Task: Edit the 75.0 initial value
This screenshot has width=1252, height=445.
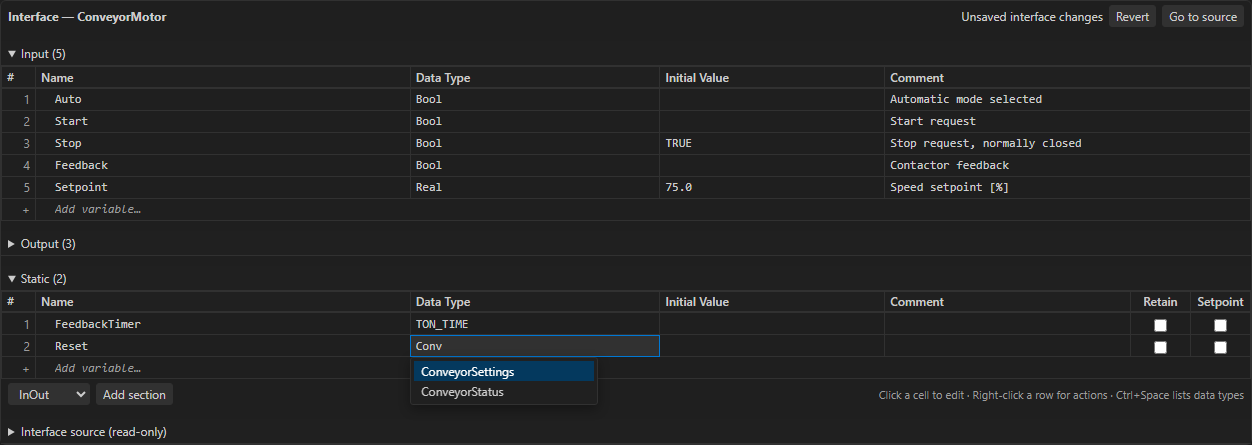Action: pos(772,187)
